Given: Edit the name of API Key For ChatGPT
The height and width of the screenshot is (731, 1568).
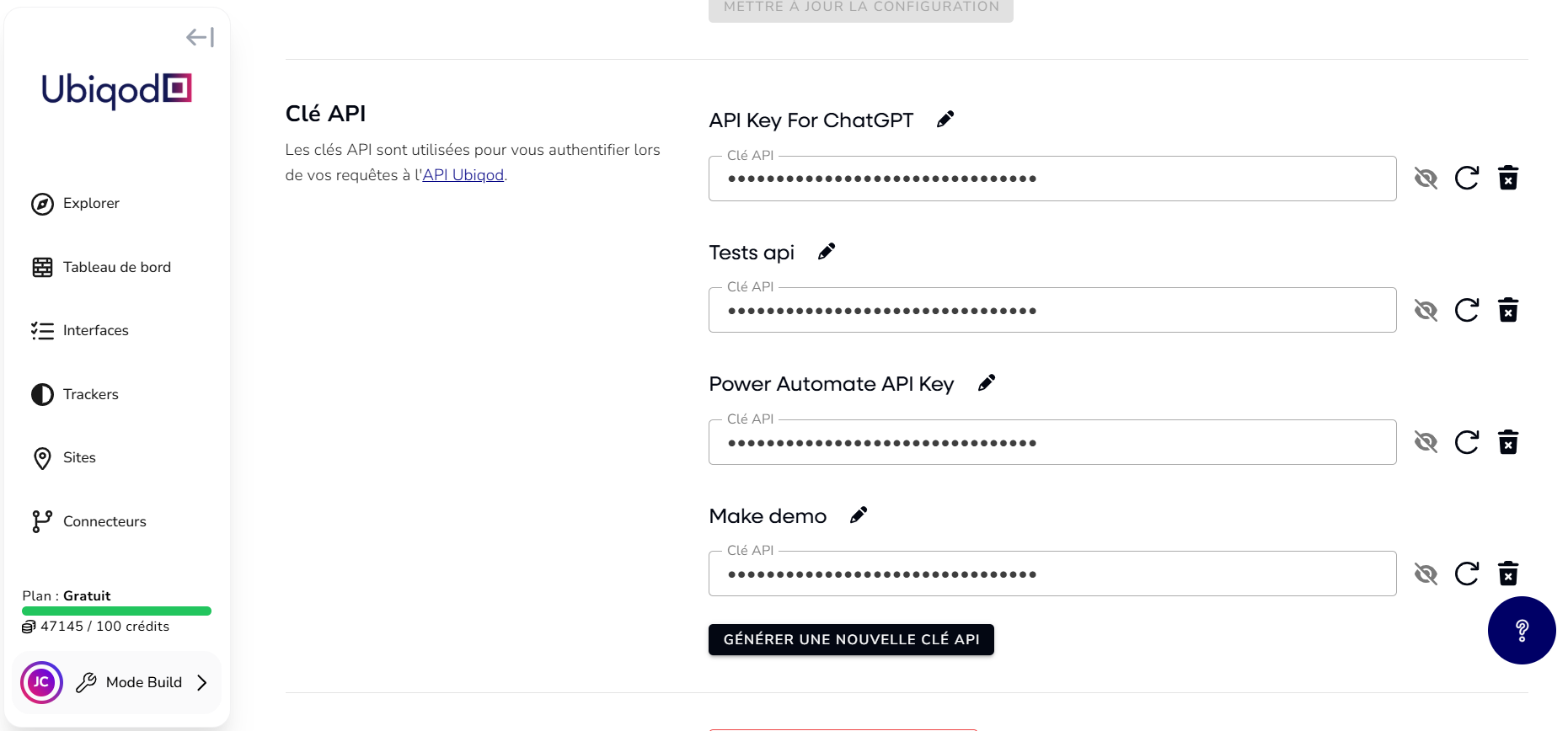Looking at the screenshot, I should [x=945, y=118].
